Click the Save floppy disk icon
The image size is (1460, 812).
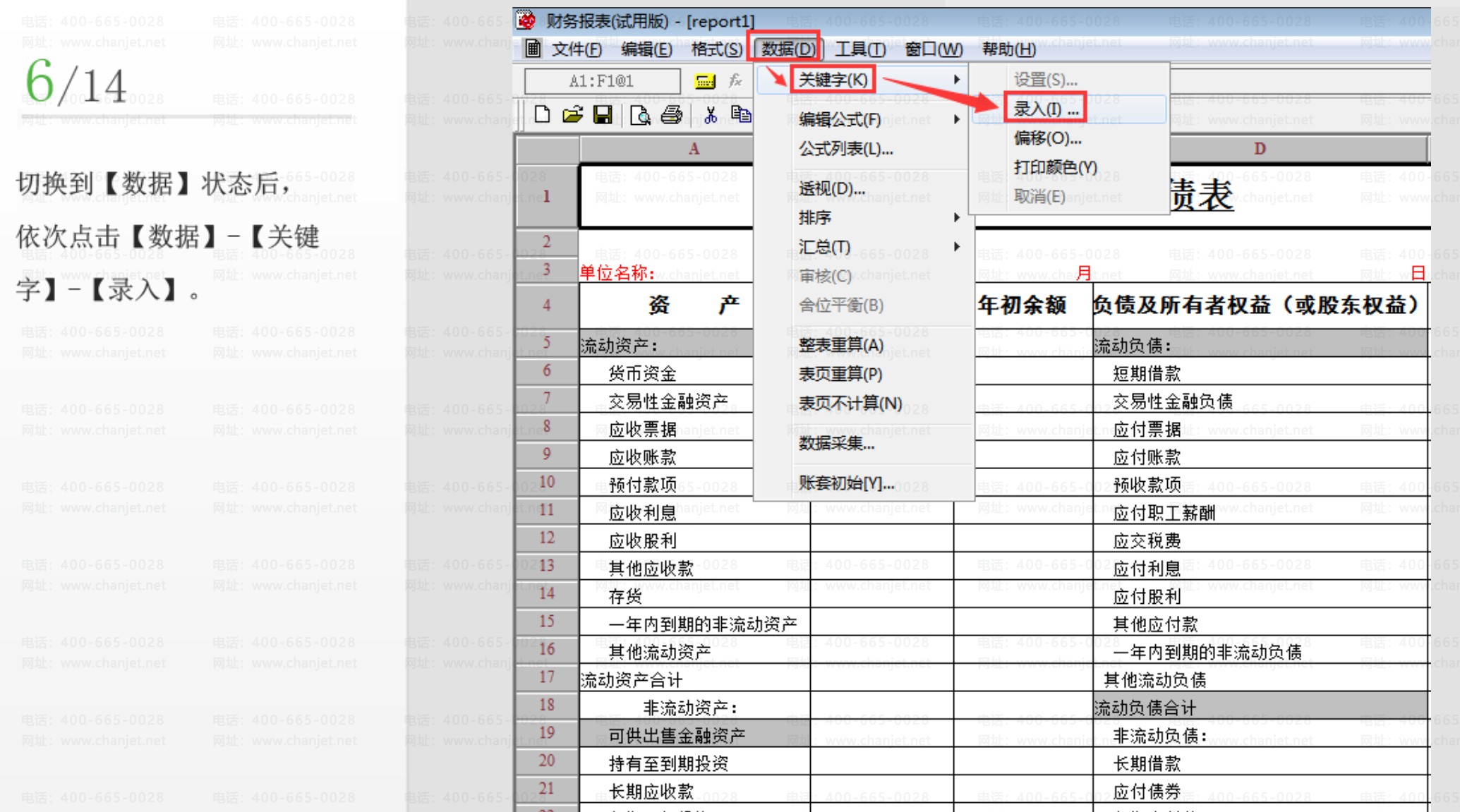pyautogui.click(x=603, y=115)
